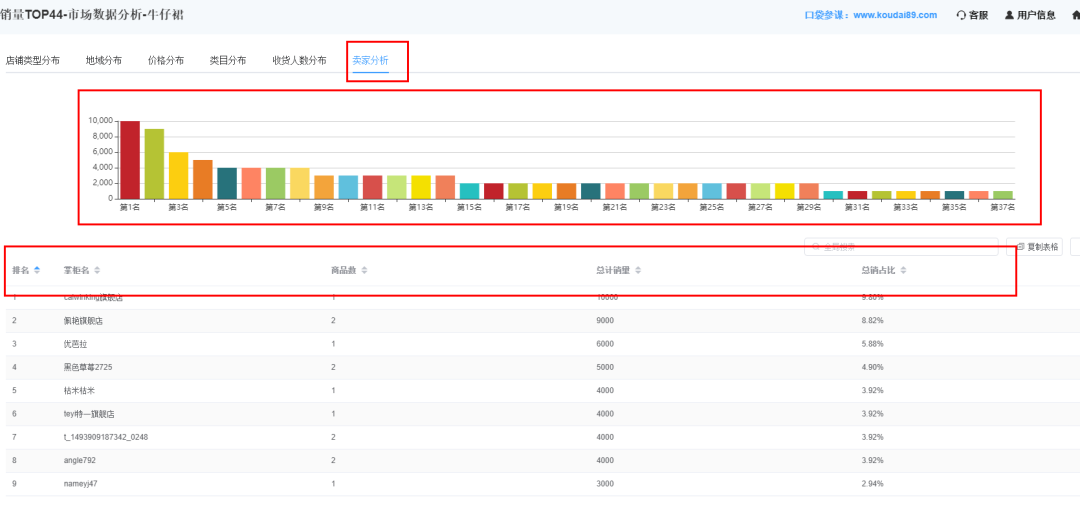Click the 第13名 bar in chart
Screen dimensions: 1080x511
click(x=421, y=187)
